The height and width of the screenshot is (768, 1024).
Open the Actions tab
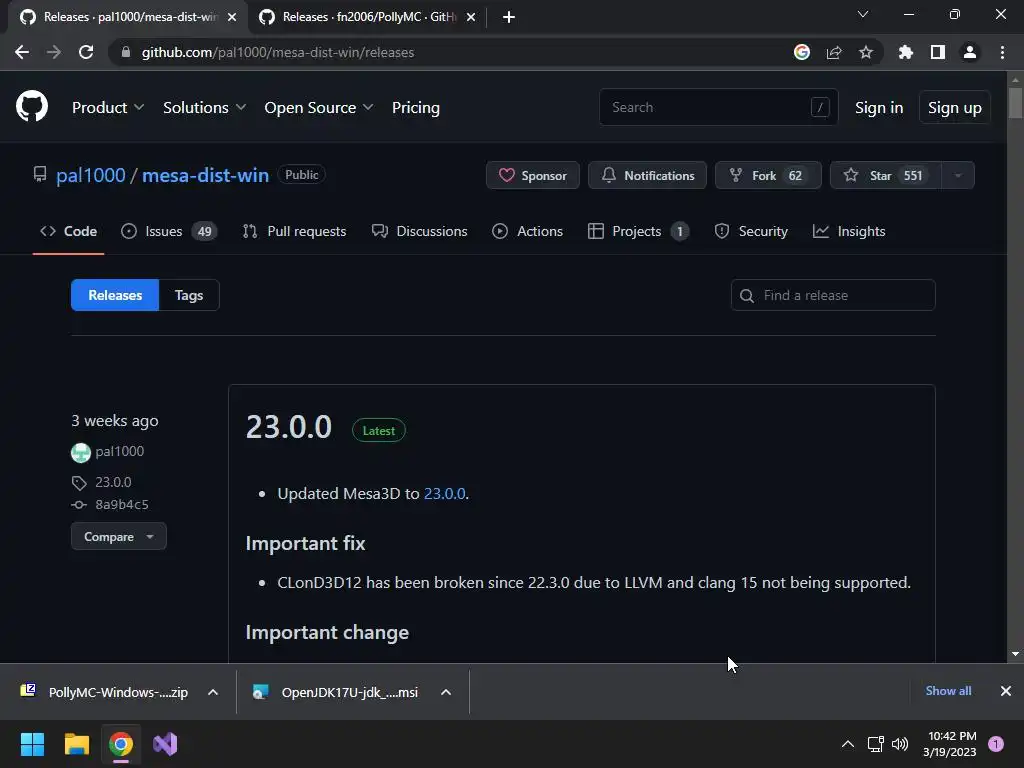(527, 231)
